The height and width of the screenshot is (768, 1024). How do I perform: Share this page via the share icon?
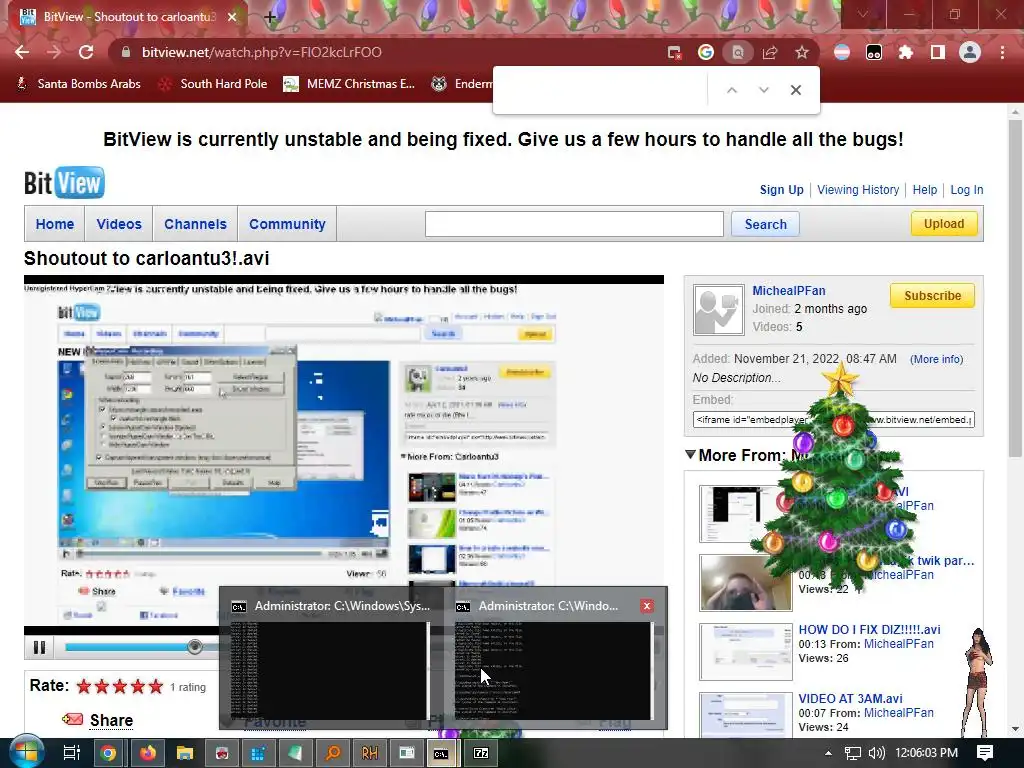pyautogui.click(x=770, y=52)
